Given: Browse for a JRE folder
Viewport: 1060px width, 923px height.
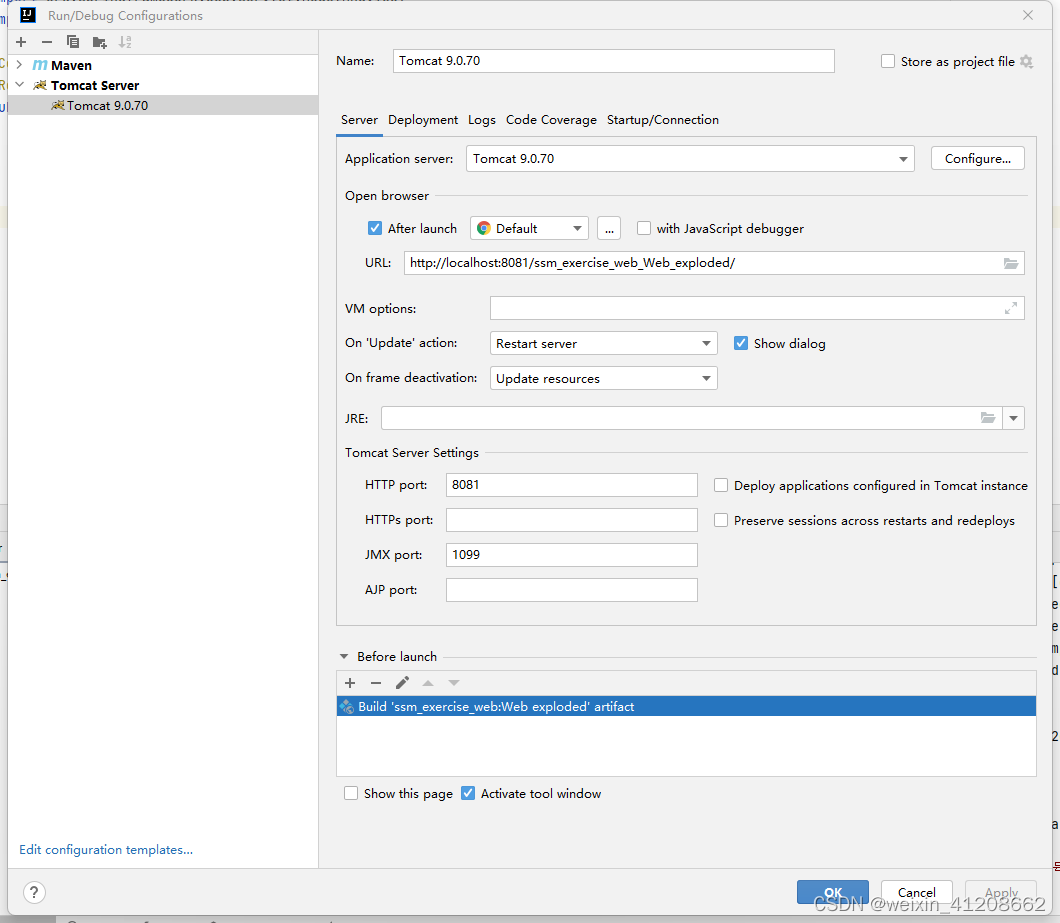Looking at the screenshot, I should (x=988, y=418).
